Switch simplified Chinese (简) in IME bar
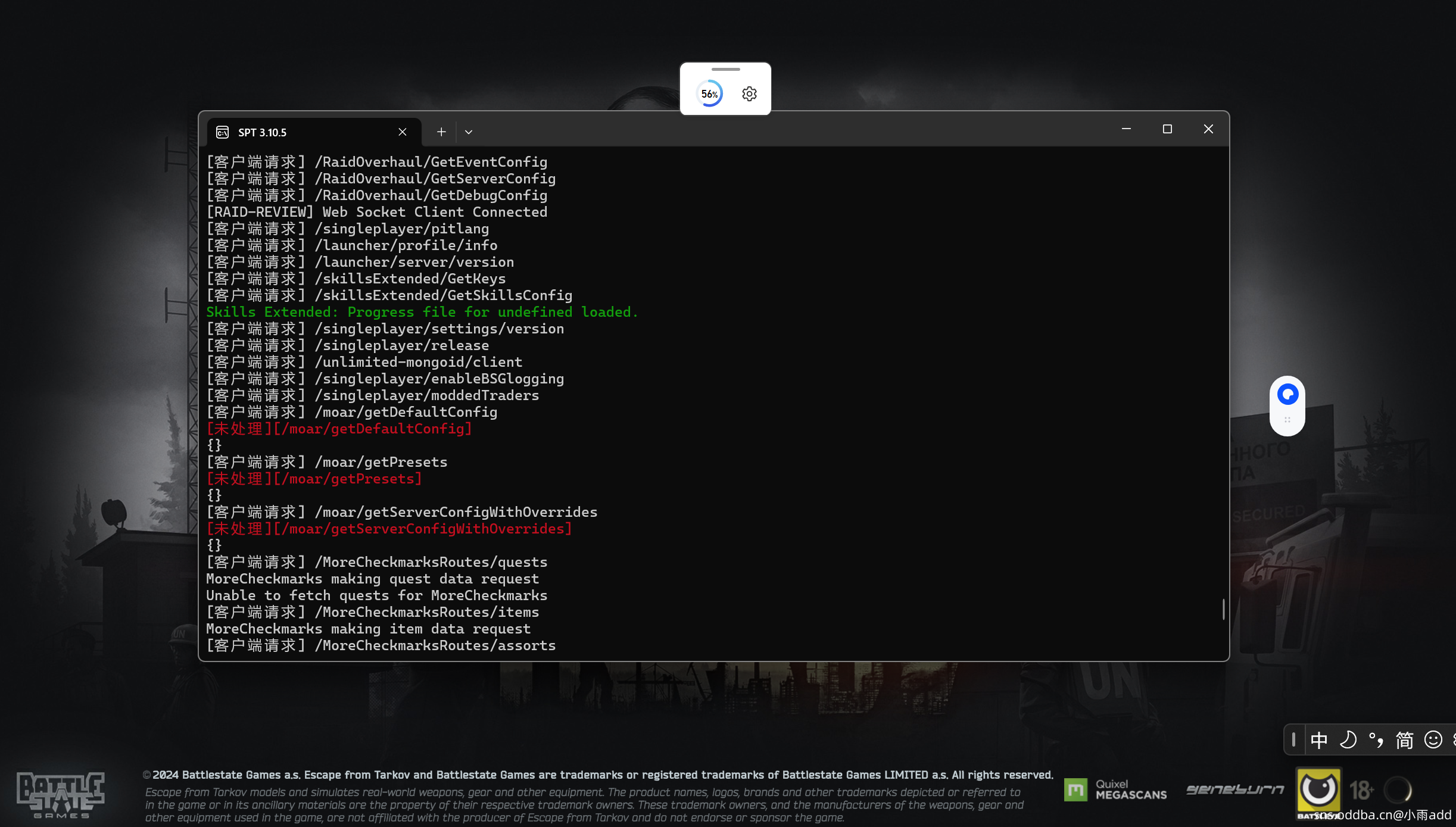This screenshot has width=1456, height=827. (1405, 740)
